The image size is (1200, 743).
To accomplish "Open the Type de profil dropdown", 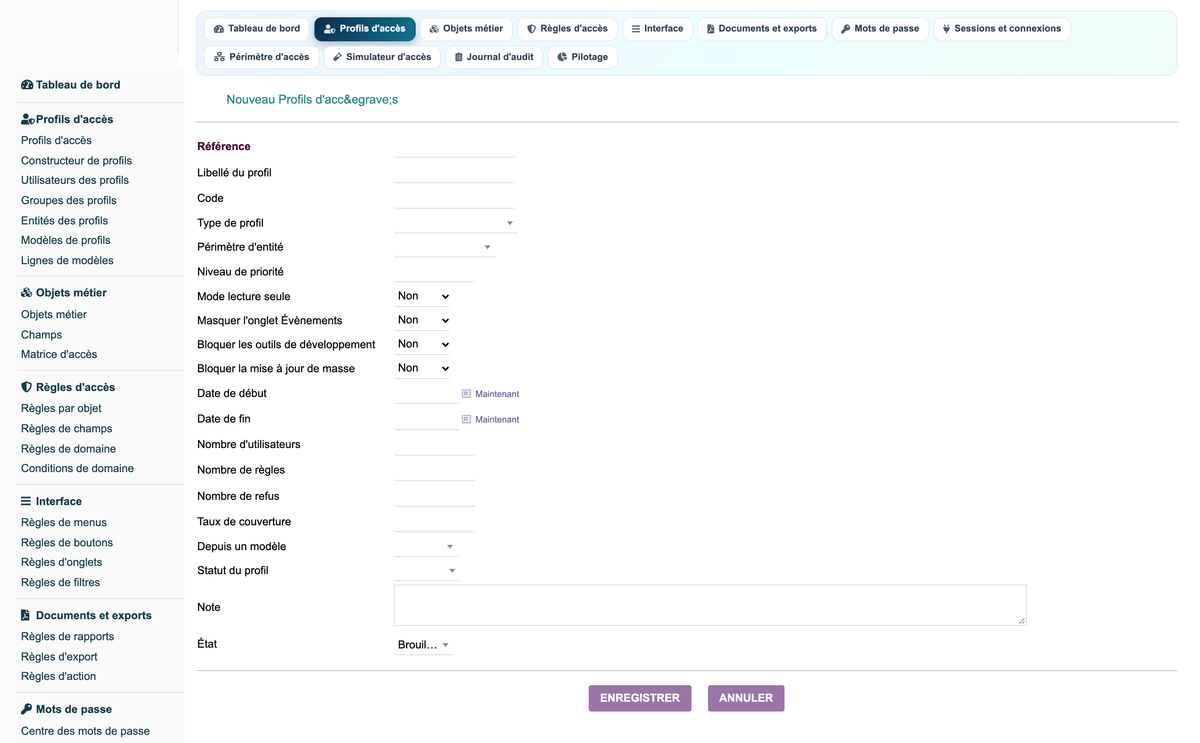I will tap(455, 223).
